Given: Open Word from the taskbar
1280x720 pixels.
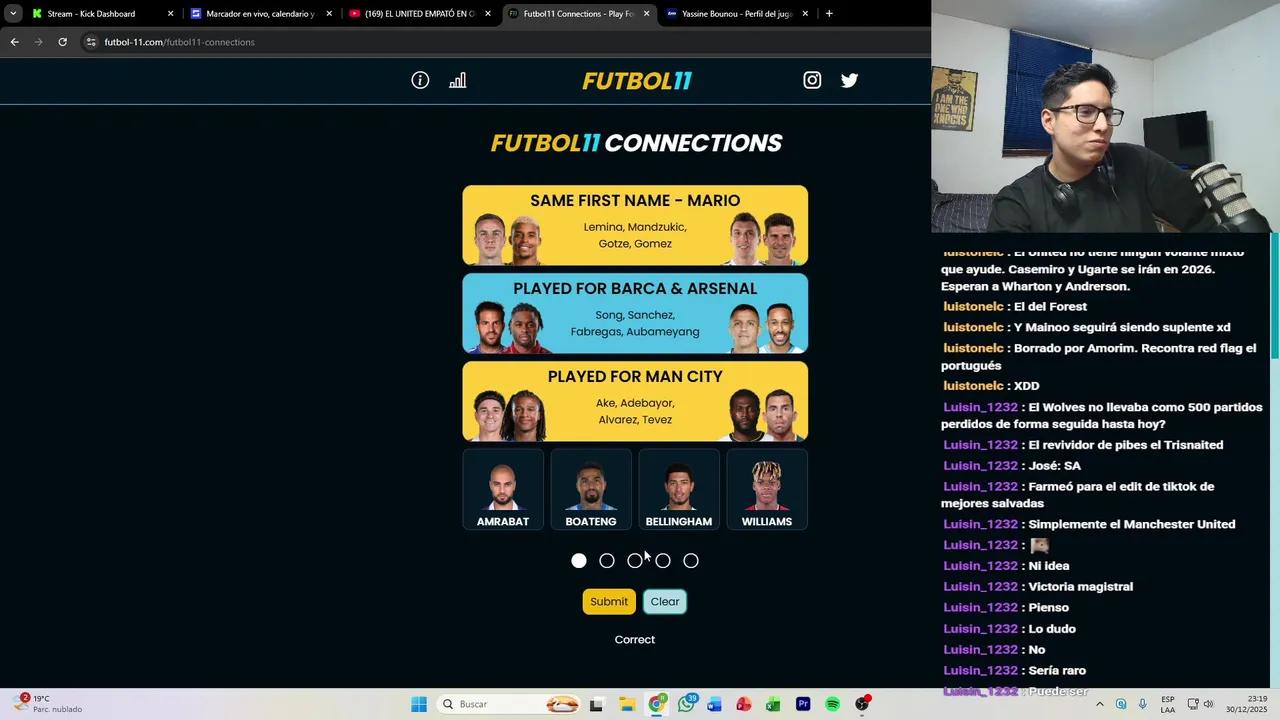Looking at the screenshot, I should (x=714, y=704).
